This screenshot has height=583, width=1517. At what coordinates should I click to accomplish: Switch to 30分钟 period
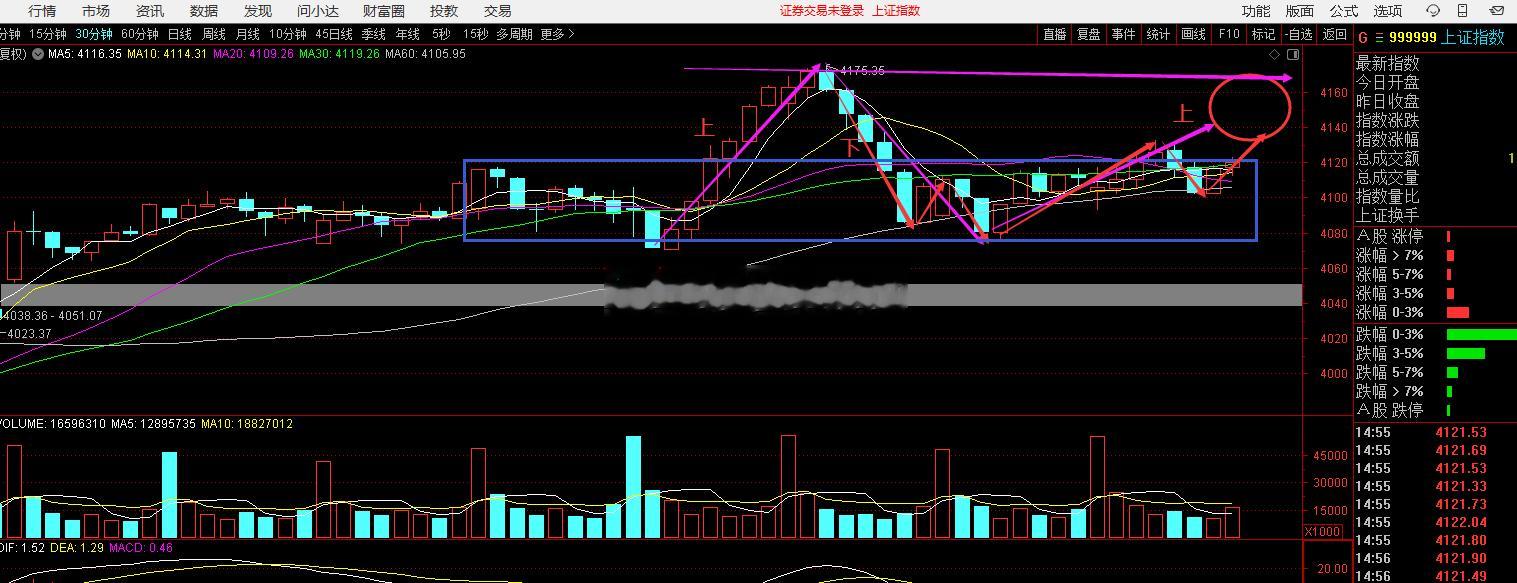click(x=94, y=34)
